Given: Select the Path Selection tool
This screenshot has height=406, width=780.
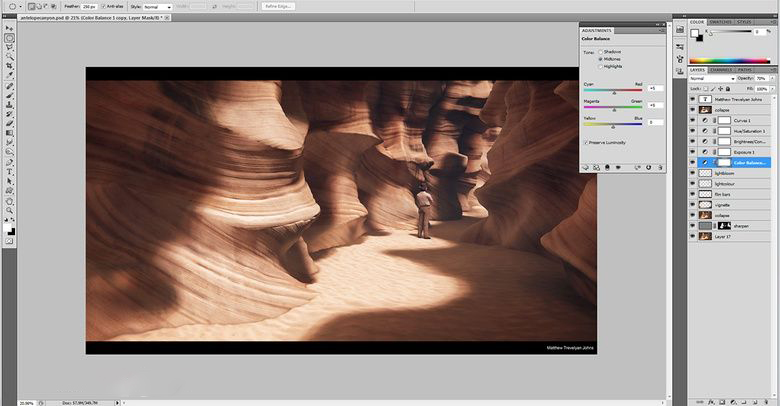Looking at the screenshot, I should [x=9, y=182].
